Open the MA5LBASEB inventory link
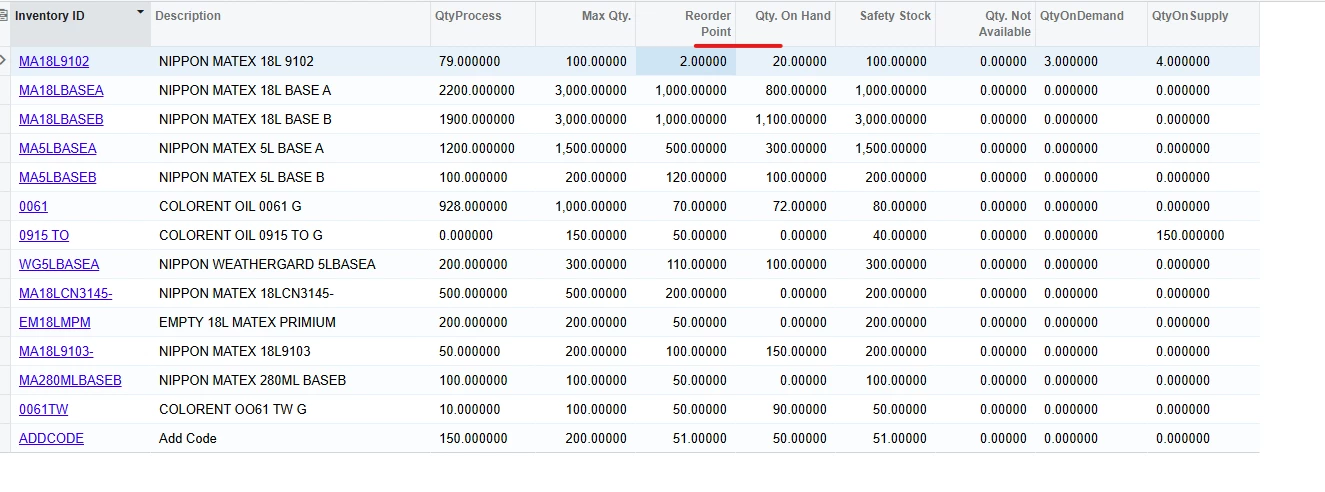This screenshot has height=492, width=1325. [58, 177]
